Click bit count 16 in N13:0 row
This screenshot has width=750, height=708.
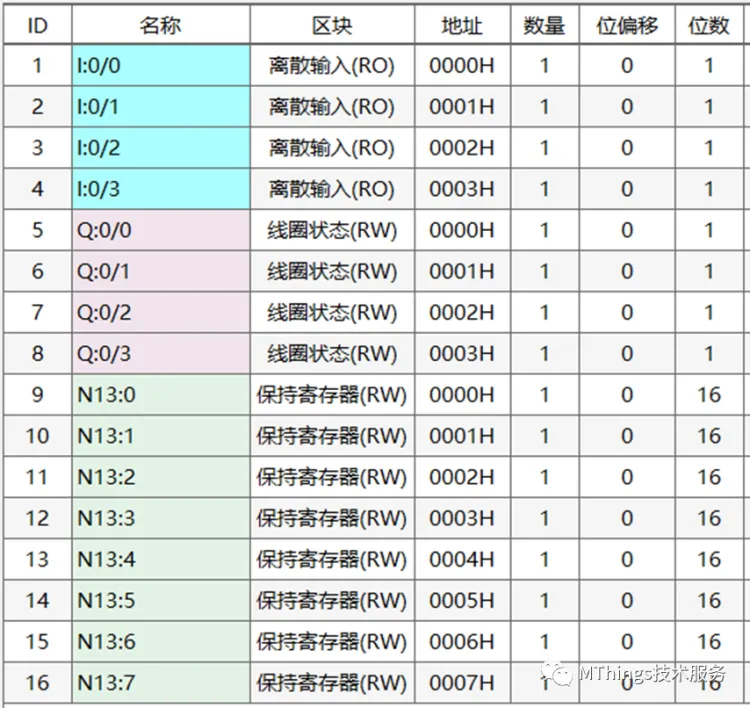709,395
